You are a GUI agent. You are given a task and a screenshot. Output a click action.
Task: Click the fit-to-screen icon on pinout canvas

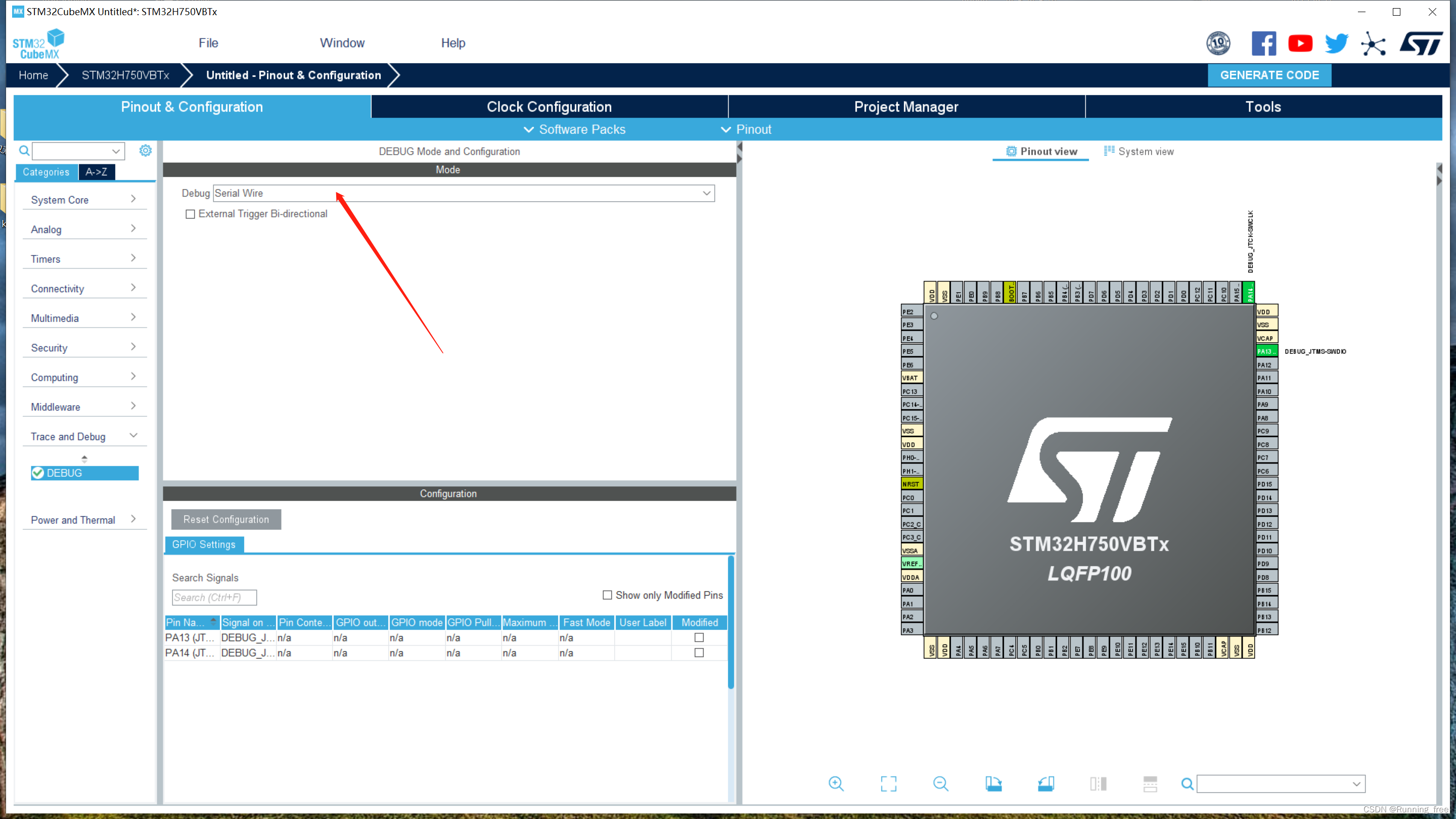coord(888,783)
